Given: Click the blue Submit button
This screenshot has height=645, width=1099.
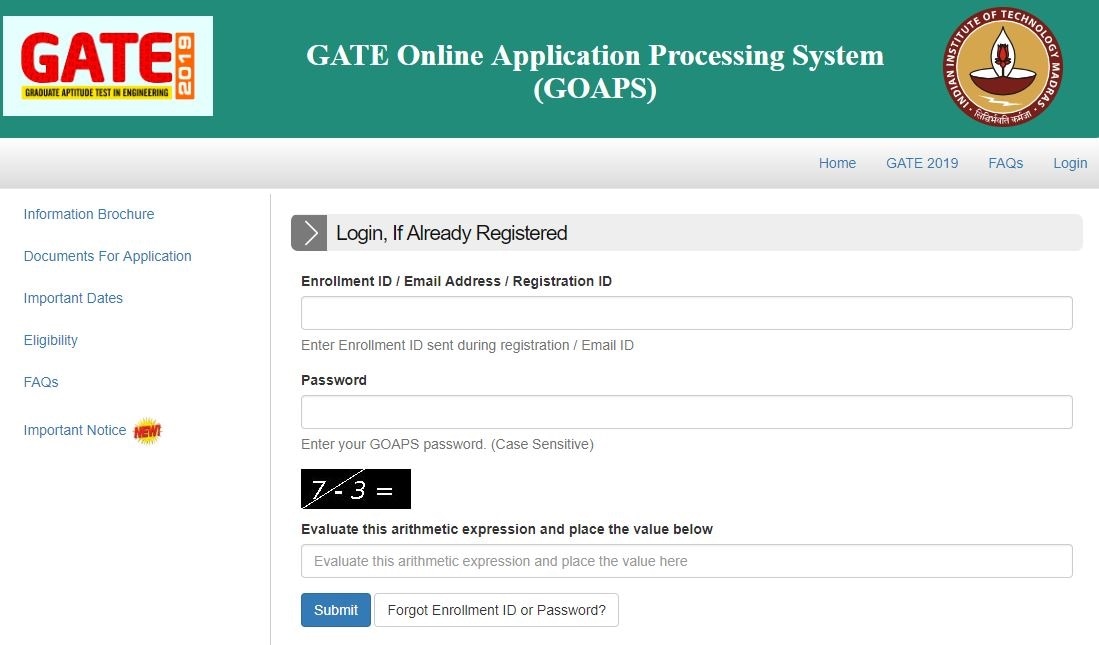Looking at the screenshot, I should 336,610.
